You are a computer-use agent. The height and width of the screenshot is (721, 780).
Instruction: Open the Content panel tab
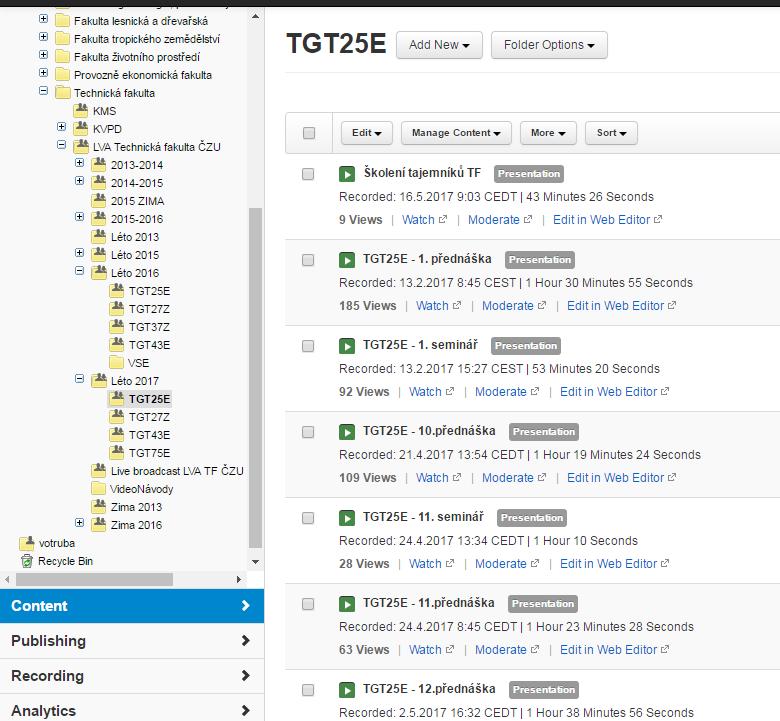132,606
